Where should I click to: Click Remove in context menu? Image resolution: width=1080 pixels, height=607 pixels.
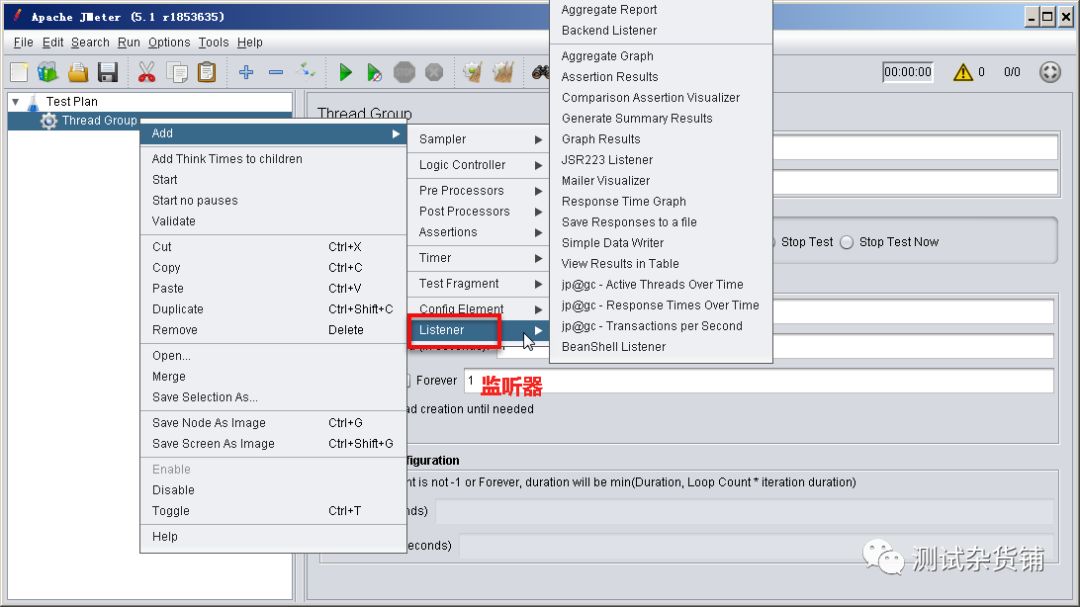click(273, 330)
